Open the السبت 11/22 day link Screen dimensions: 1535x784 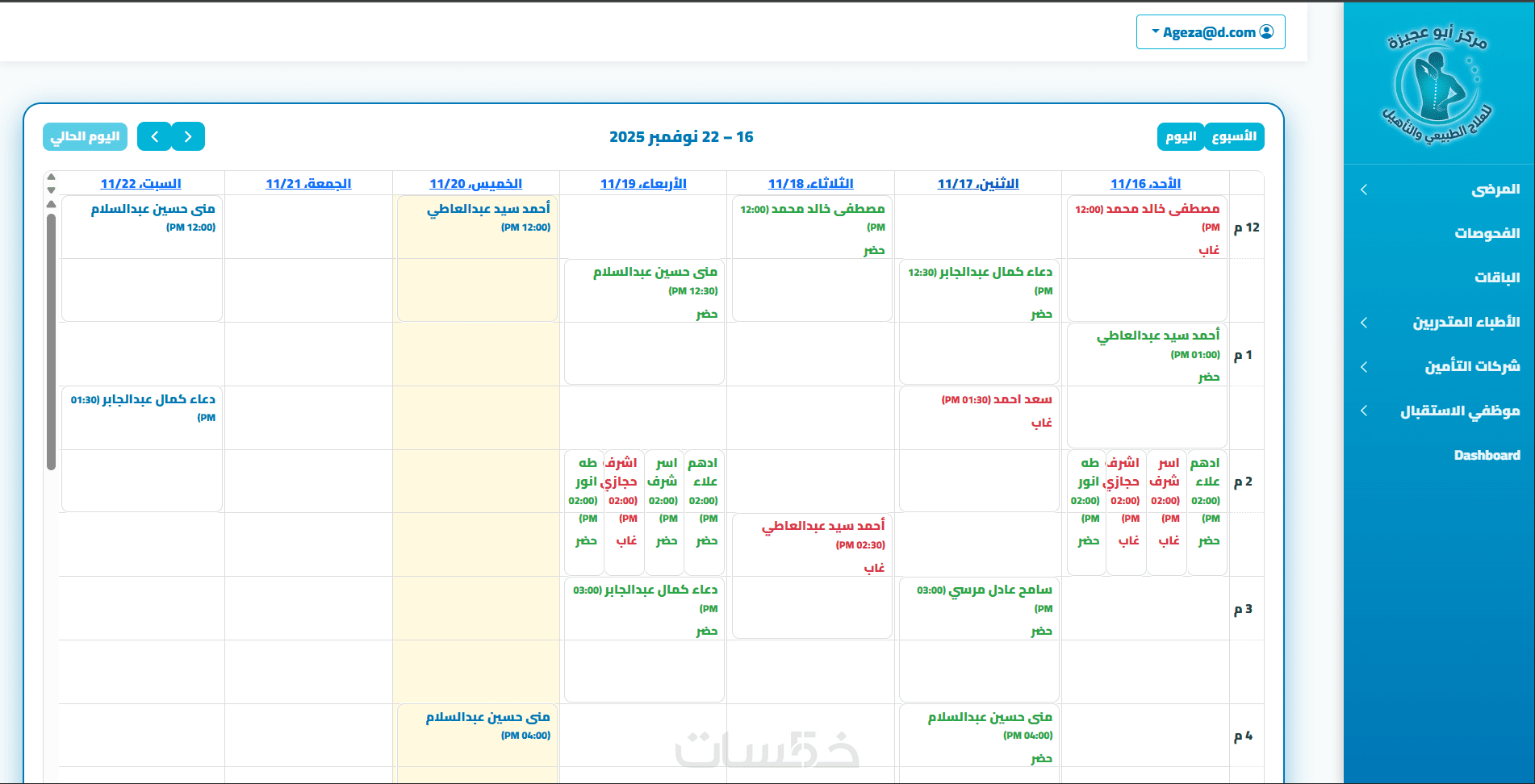pyautogui.click(x=140, y=184)
